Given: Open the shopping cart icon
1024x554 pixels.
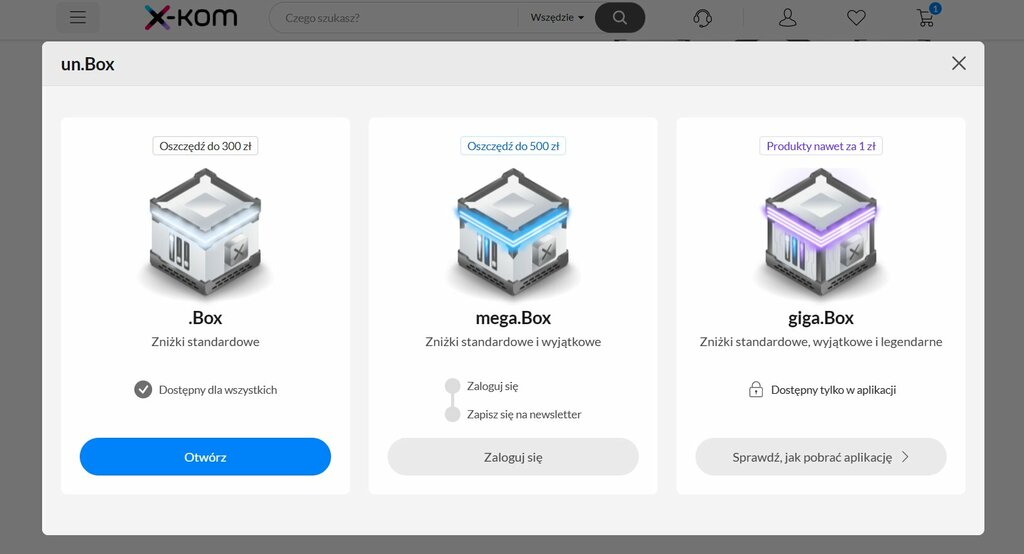Looking at the screenshot, I should (926, 18).
